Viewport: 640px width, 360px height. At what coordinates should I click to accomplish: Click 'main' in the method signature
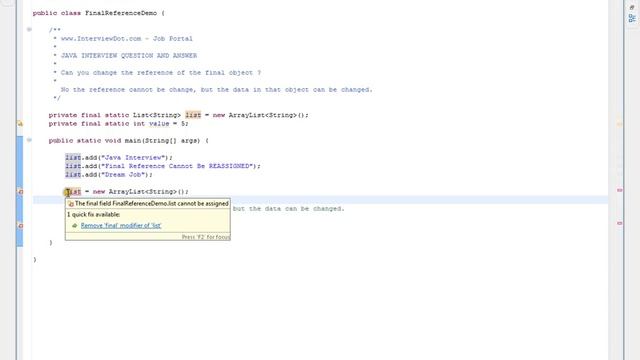coord(133,140)
